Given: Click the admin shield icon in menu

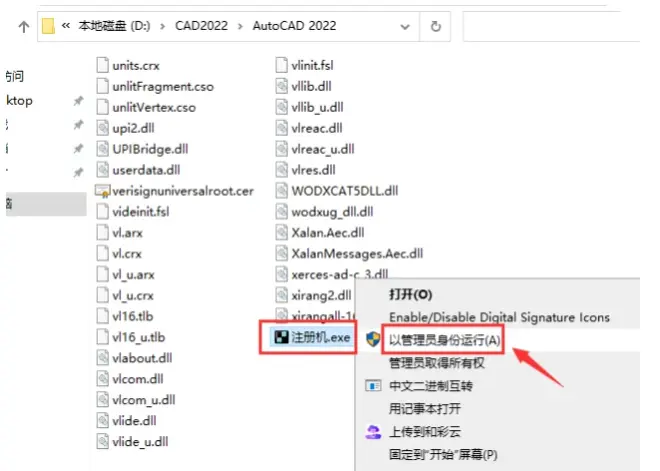Looking at the screenshot, I should tap(373, 339).
